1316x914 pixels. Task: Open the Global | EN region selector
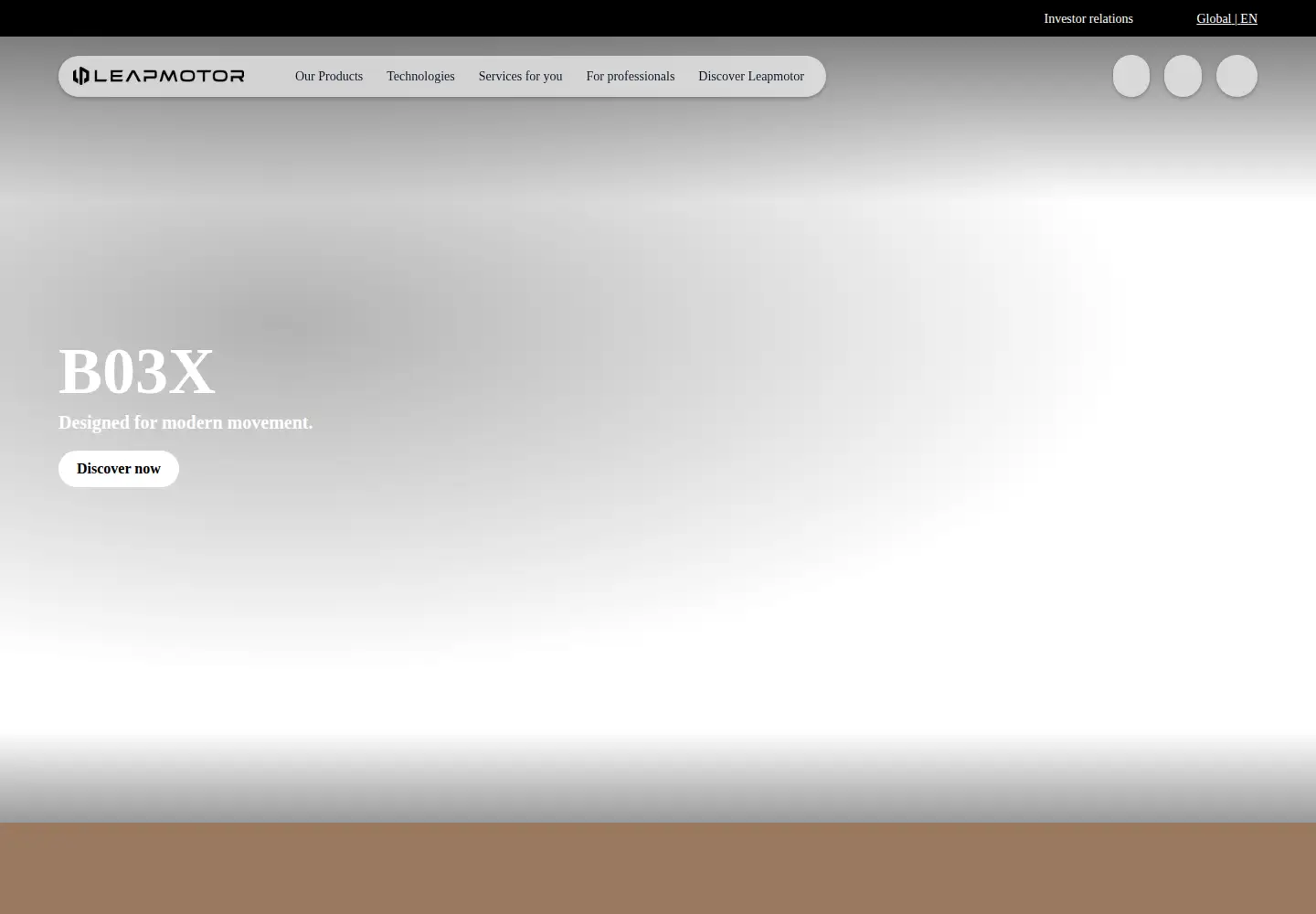[1226, 18]
